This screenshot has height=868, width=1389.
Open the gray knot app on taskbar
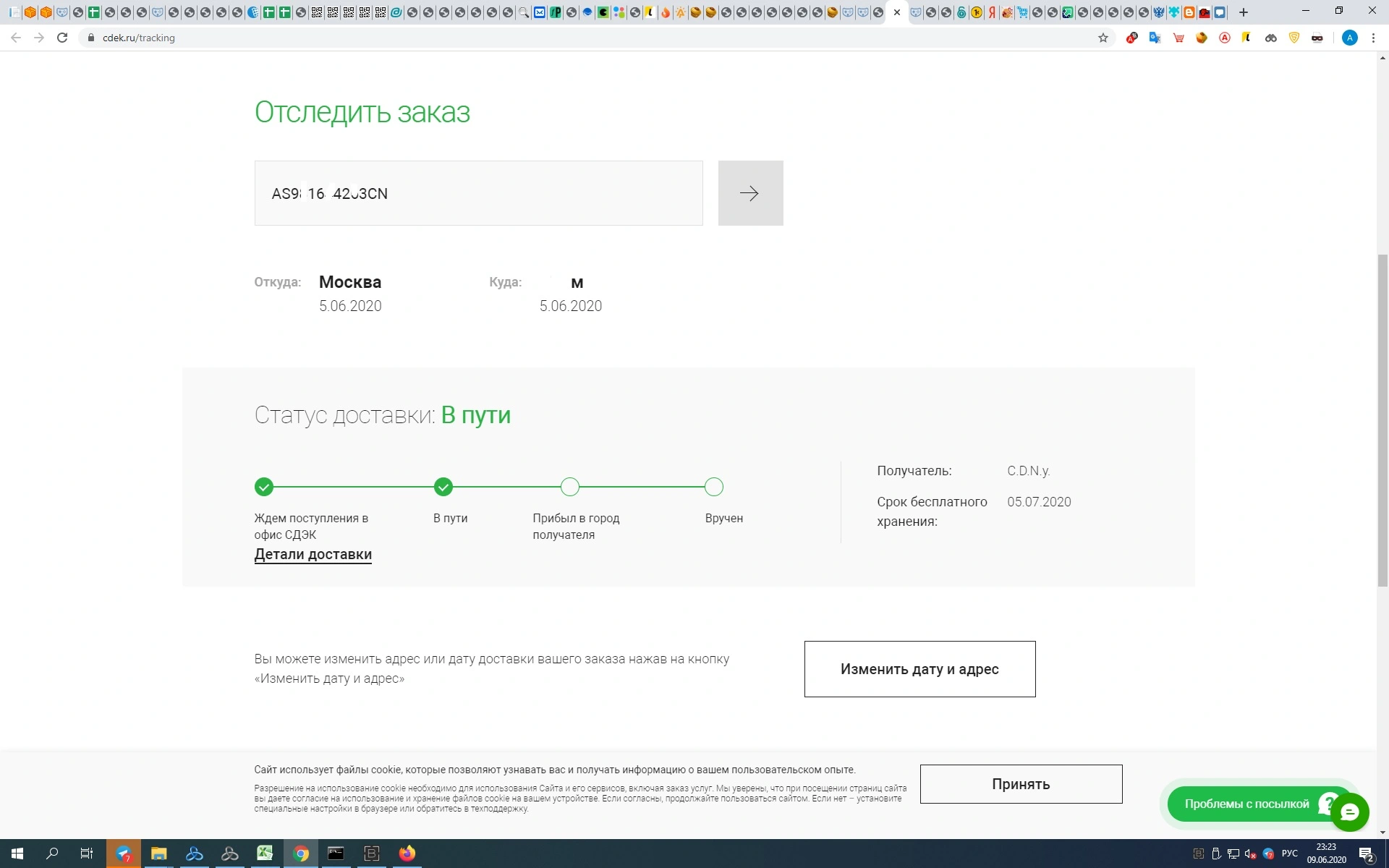[x=230, y=854]
